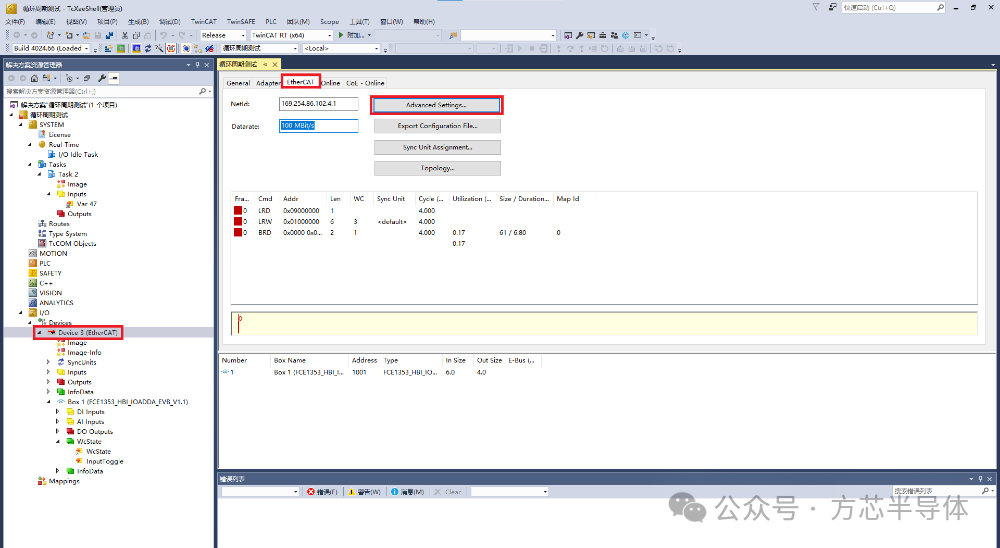Click the SyncUnits icon in tree
Viewport: 1000px width, 548px height.
coord(61,362)
